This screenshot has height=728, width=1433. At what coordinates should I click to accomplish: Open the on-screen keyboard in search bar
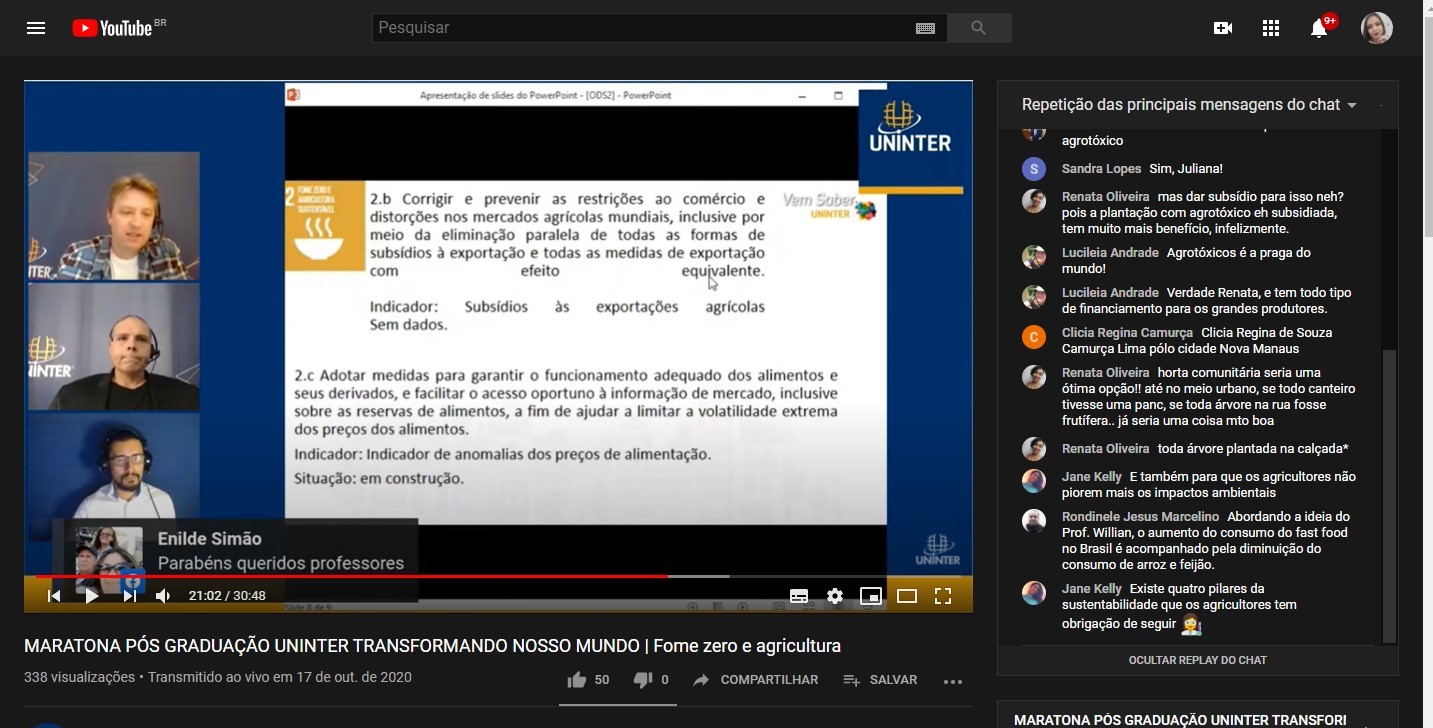coord(925,28)
